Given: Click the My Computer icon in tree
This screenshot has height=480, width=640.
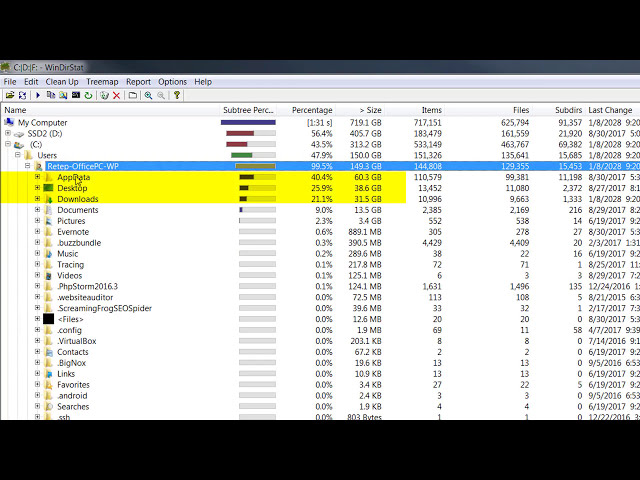Looking at the screenshot, I should 9,122.
